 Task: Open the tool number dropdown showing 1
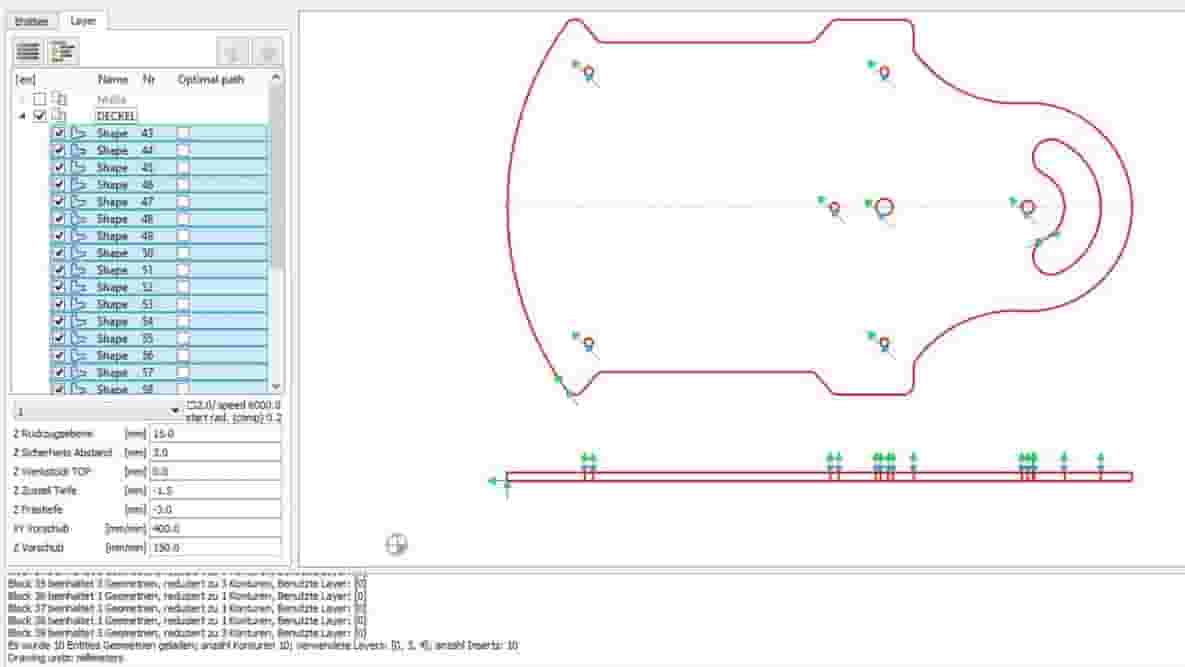tap(97, 411)
